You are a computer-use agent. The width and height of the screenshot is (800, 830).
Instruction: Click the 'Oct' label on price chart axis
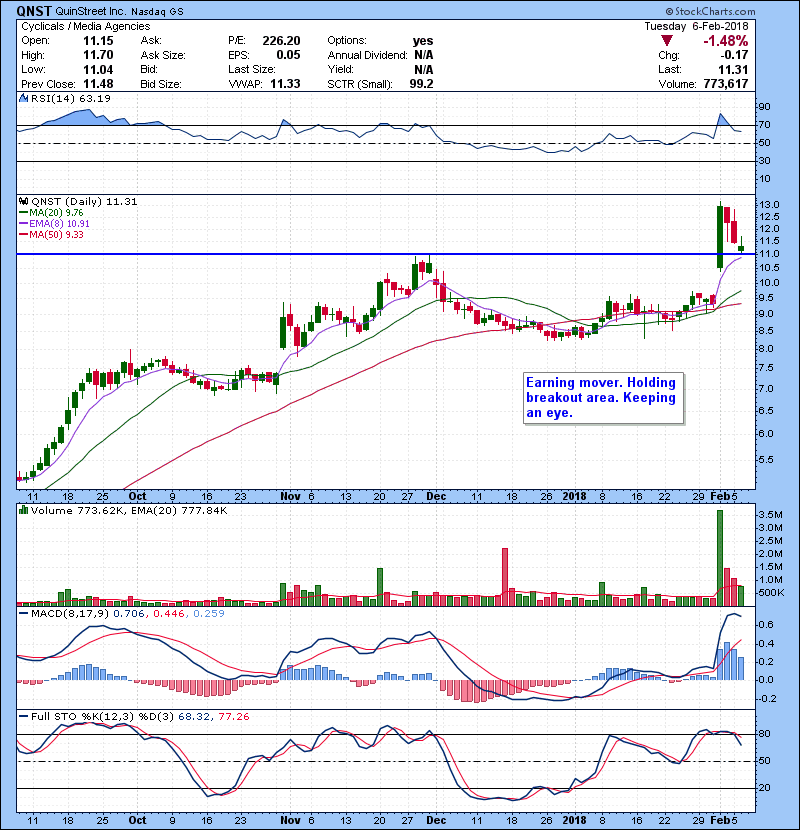point(138,497)
